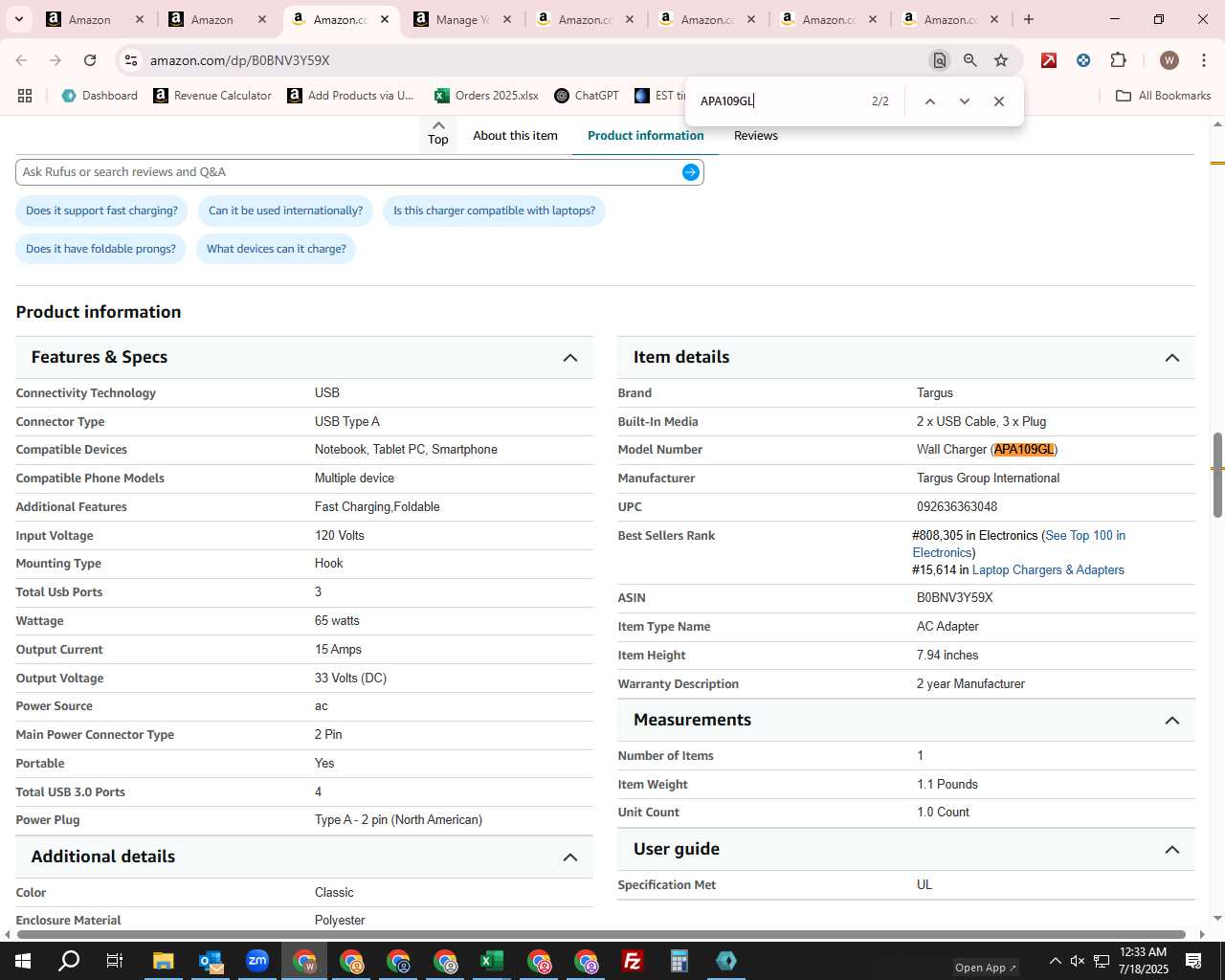Jump to Top of the page
Viewport: 1225px width, 980px height.
point(438,133)
